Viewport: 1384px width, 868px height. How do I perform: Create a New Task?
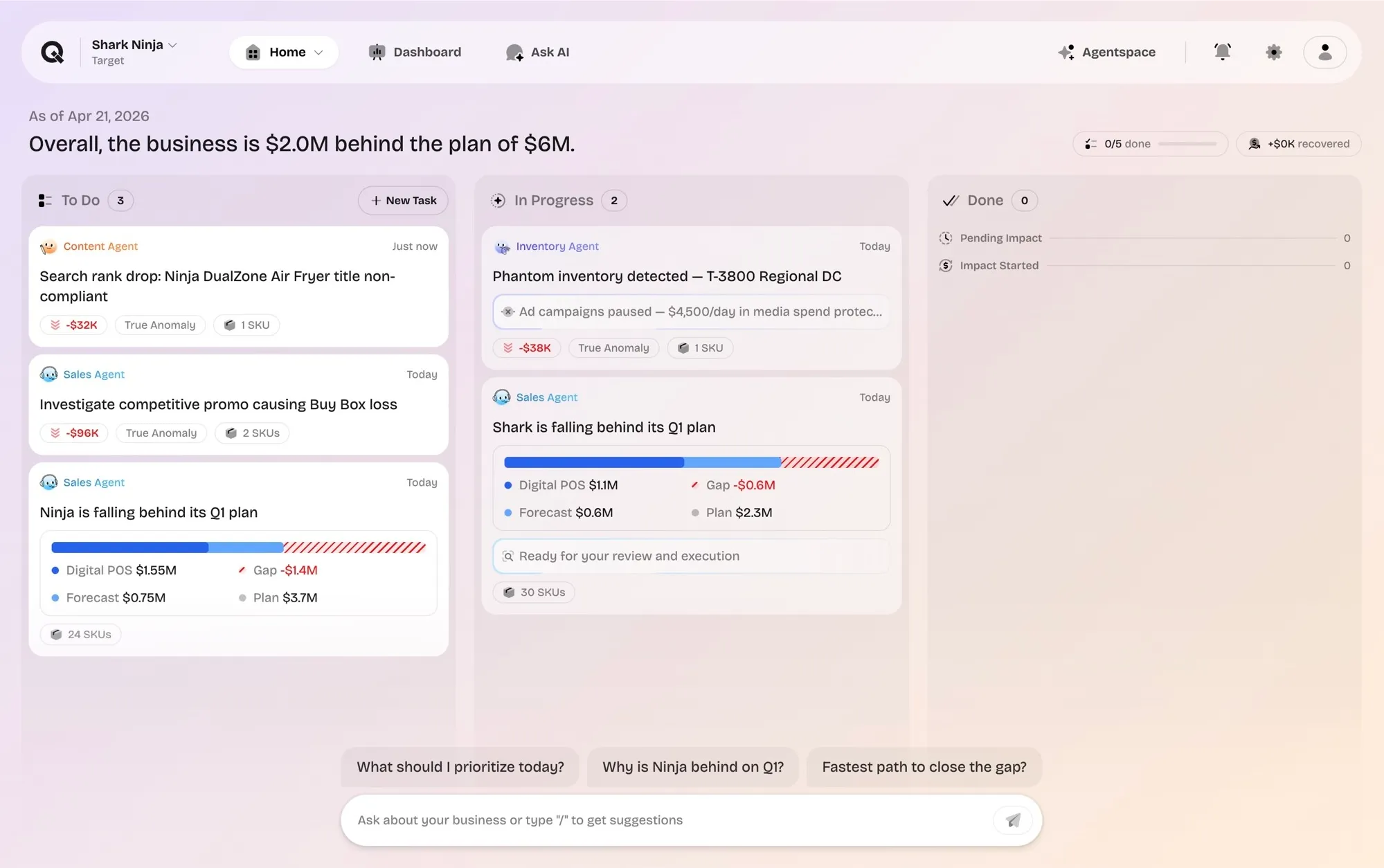click(403, 201)
